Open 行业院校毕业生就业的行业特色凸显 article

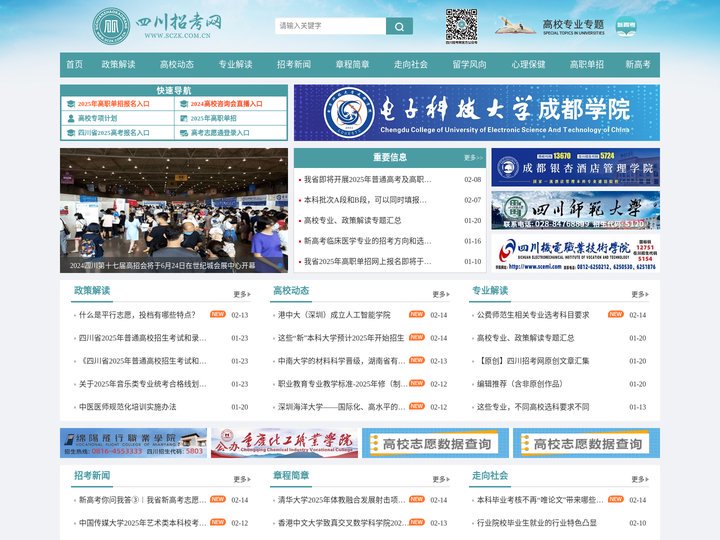(x=536, y=523)
